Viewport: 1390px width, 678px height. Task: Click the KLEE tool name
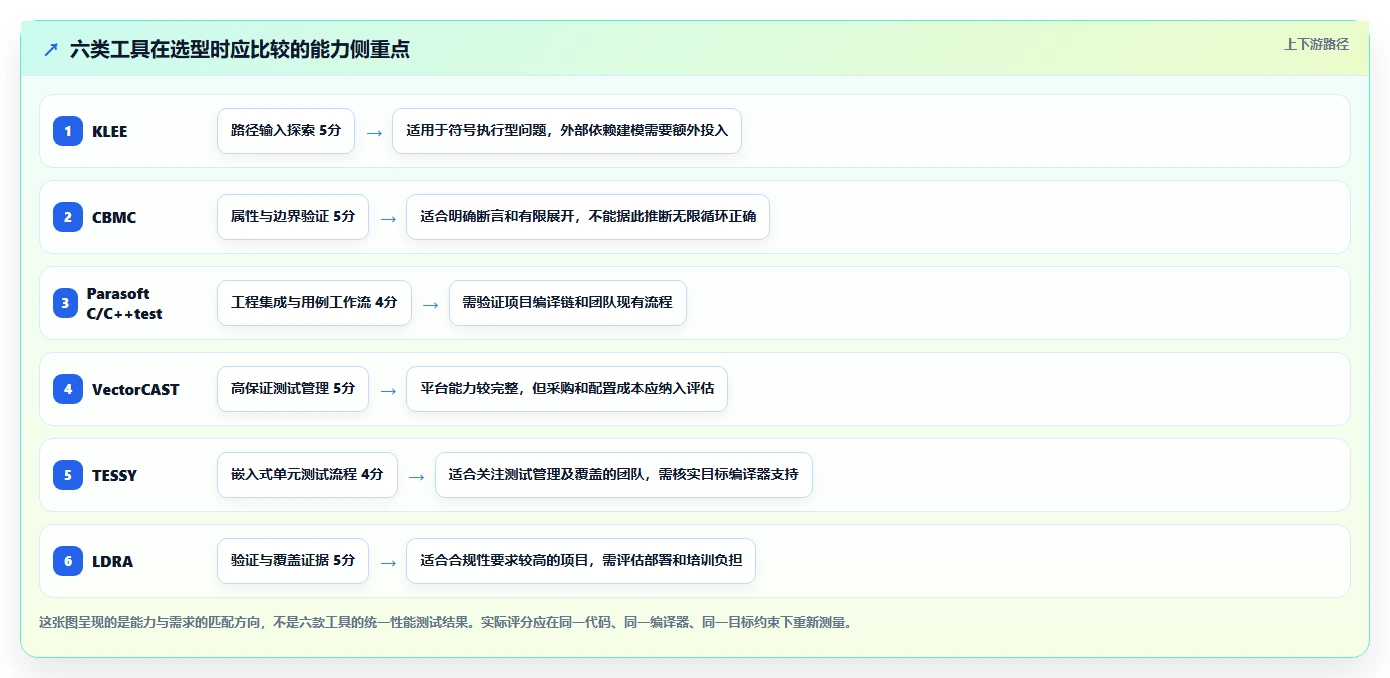tap(110, 131)
